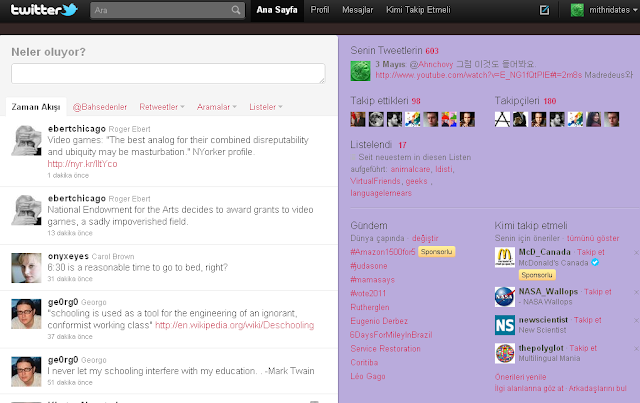
Task: Click the Önerileri yenile link
Action: tap(520, 377)
